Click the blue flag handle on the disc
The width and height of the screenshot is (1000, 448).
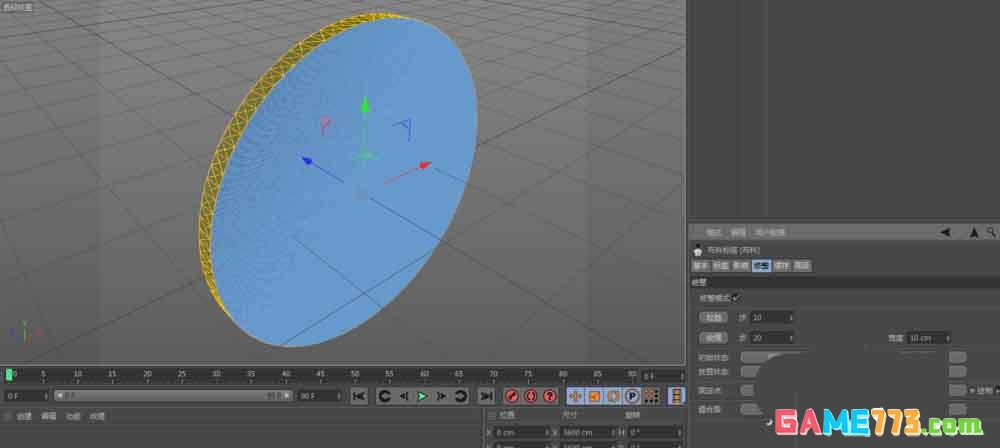pyautogui.click(x=403, y=128)
